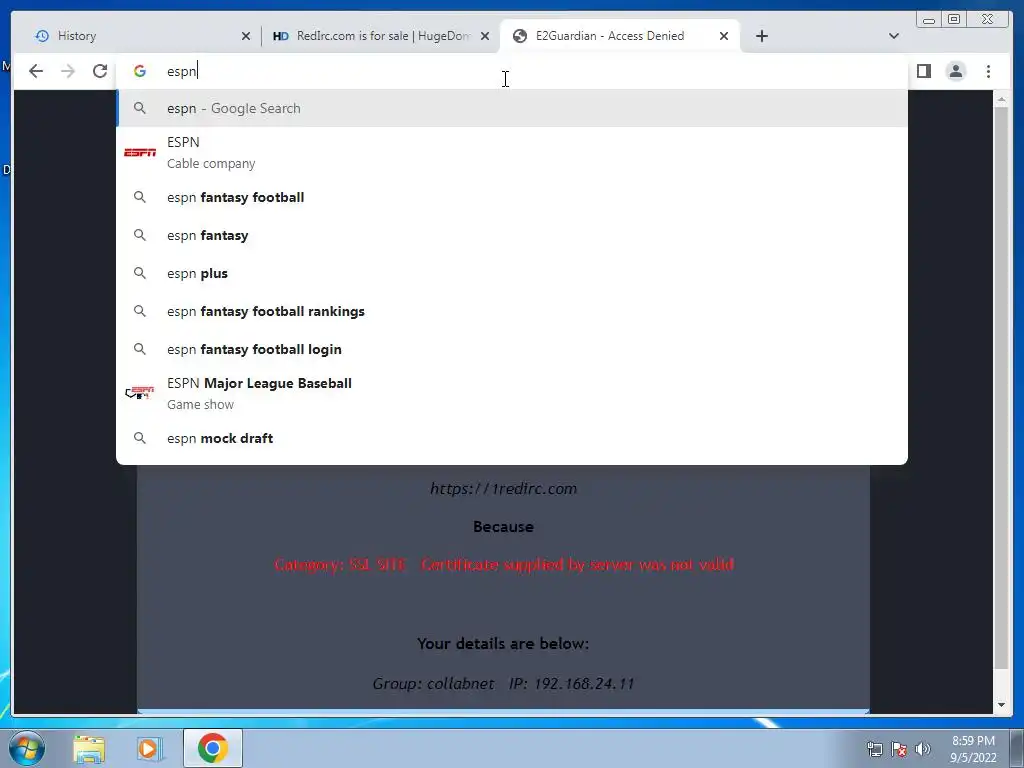Click the forward navigation arrow
Viewport: 1024px width, 768px height.
68,71
